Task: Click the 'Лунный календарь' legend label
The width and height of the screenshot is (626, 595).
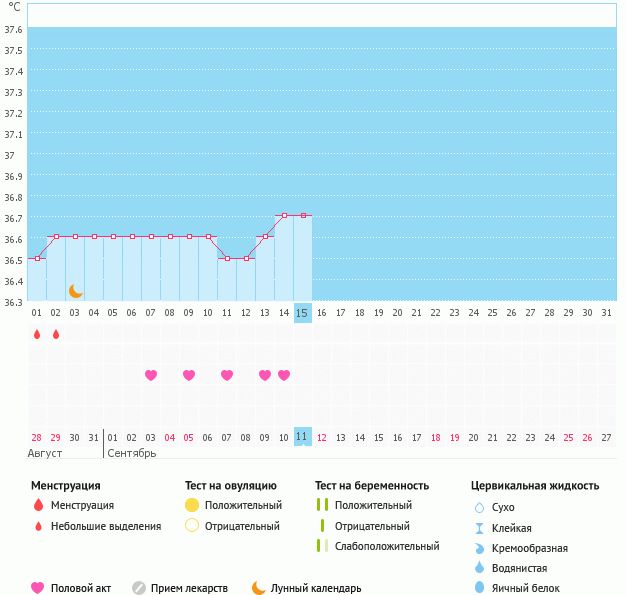Action: pos(316,588)
